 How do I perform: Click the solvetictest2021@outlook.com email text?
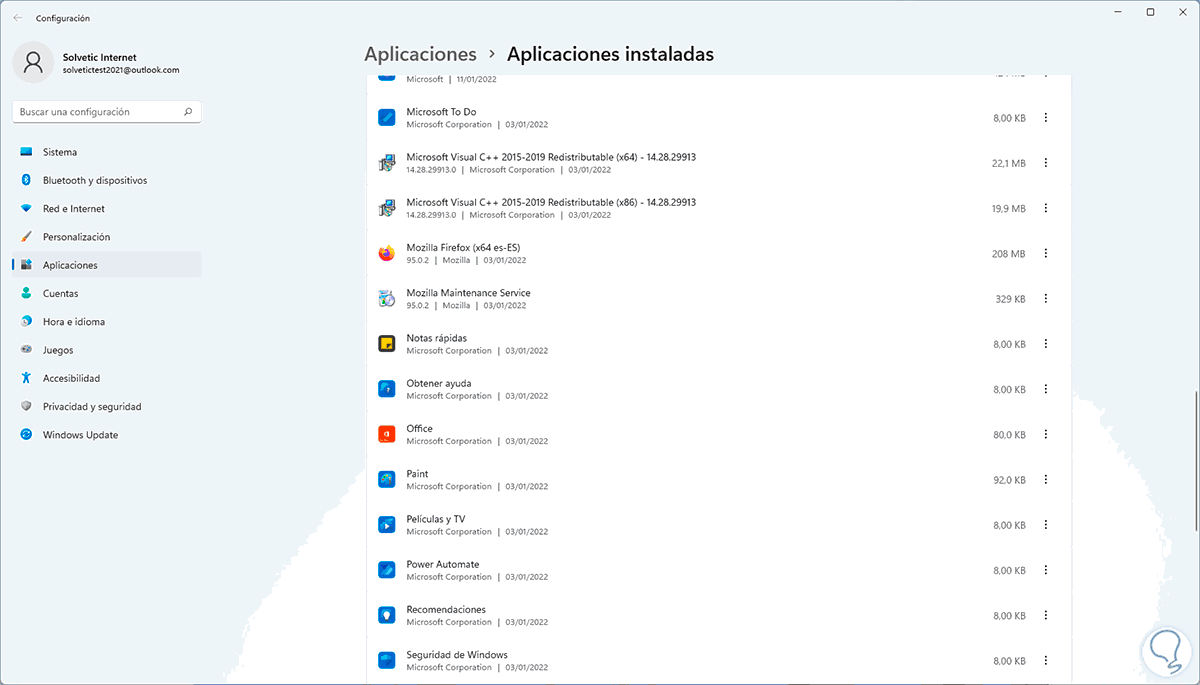pyautogui.click(x=121, y=70)
